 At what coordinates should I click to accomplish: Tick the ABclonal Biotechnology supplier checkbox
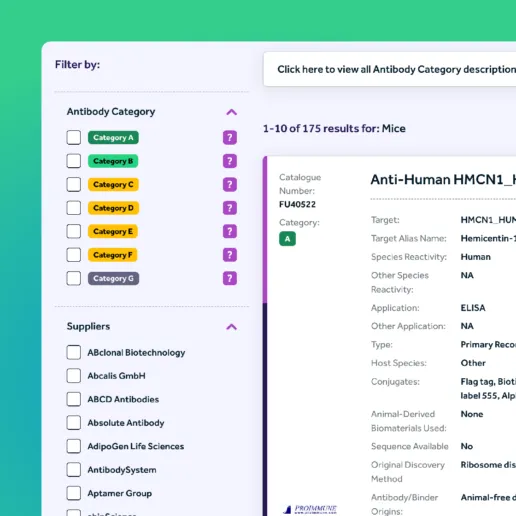tap(73, 352)
